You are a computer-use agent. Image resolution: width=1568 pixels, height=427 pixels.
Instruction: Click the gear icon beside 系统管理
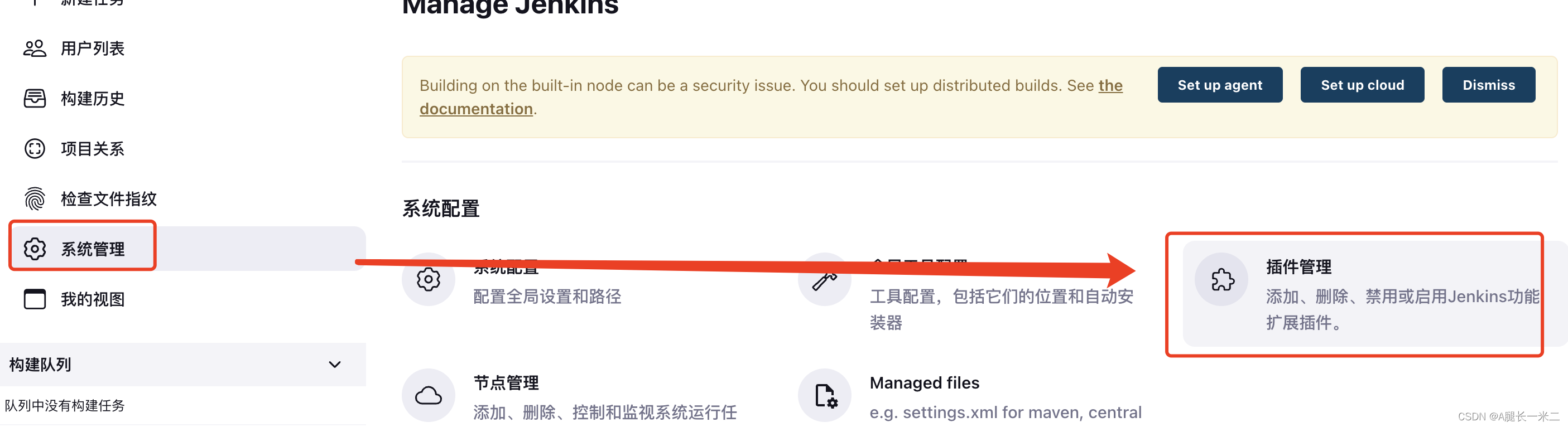click(x=35, y=249)
